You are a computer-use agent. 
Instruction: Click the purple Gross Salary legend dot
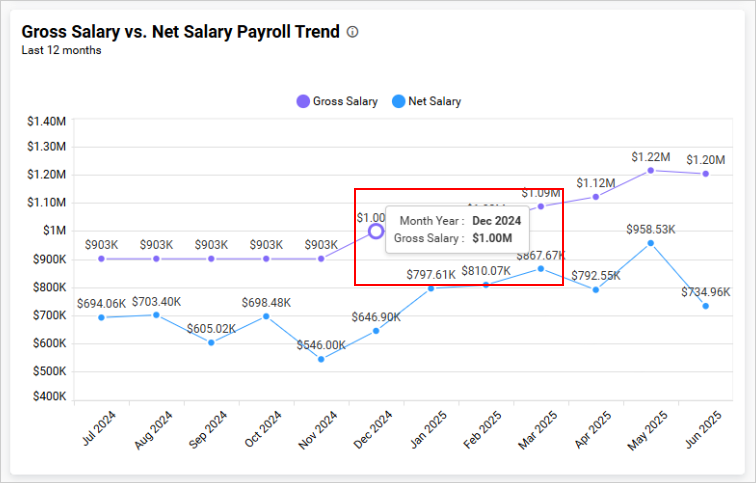303,101
